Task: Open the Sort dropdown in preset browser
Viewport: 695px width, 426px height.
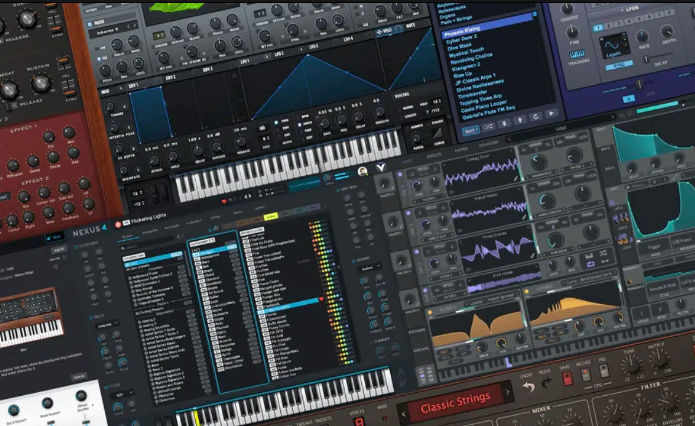Action: pos(470,131)
